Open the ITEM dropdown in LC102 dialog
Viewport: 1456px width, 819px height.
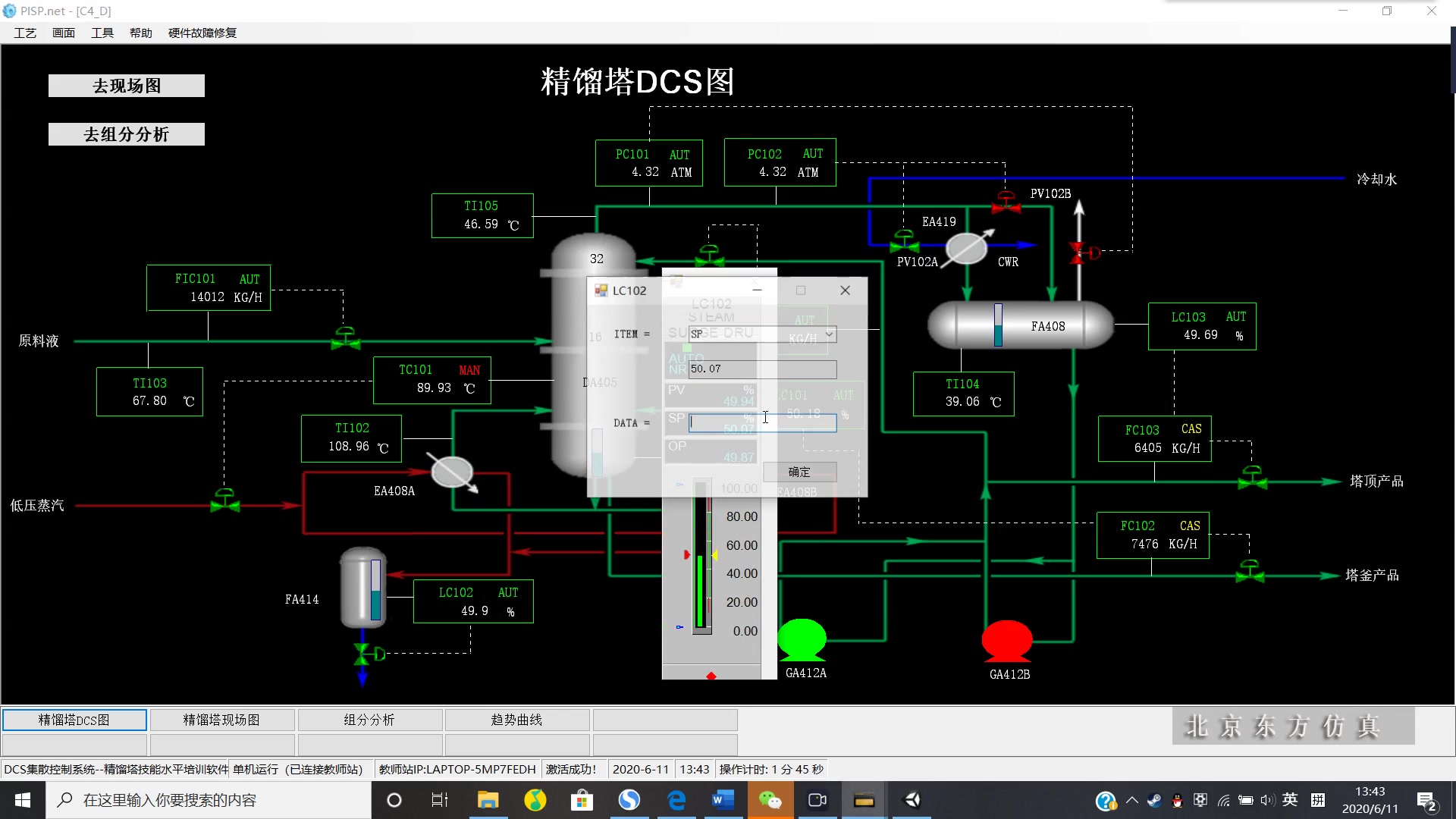[829, 334]
